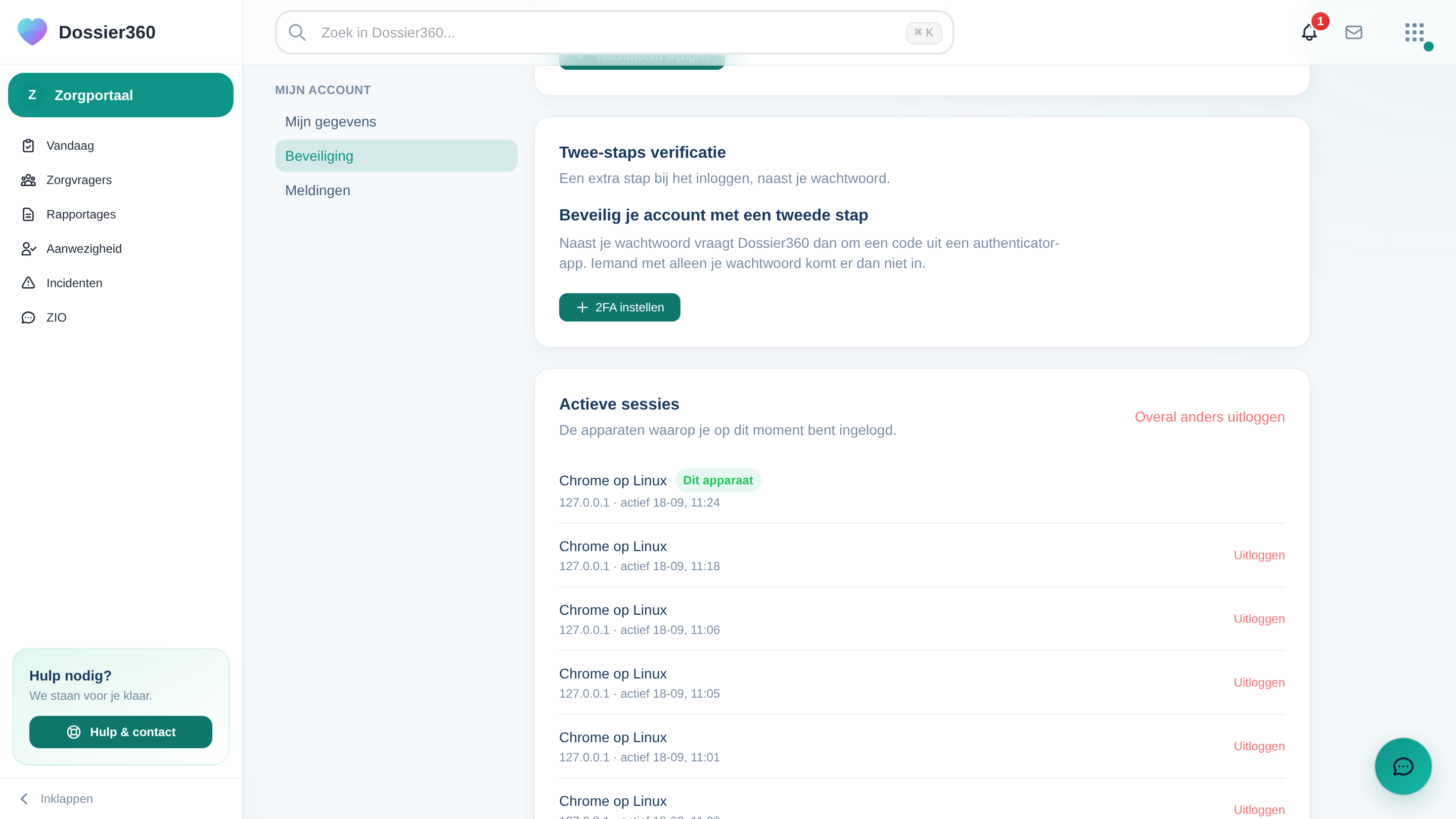This screenshot has height=819, width=1456.
Task: Click the ZIO chat icon
Action: point(28,317)
